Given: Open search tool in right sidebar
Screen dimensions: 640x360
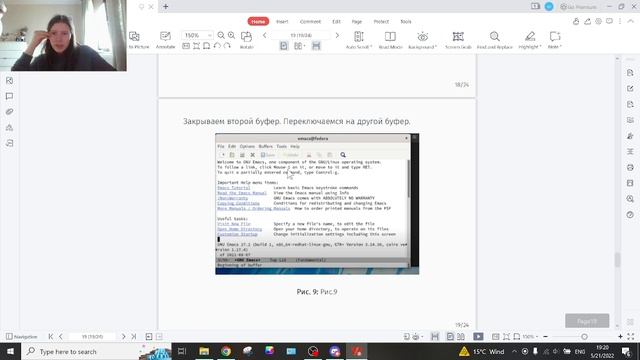Looking at the screenshot, I should click(630, 199).
